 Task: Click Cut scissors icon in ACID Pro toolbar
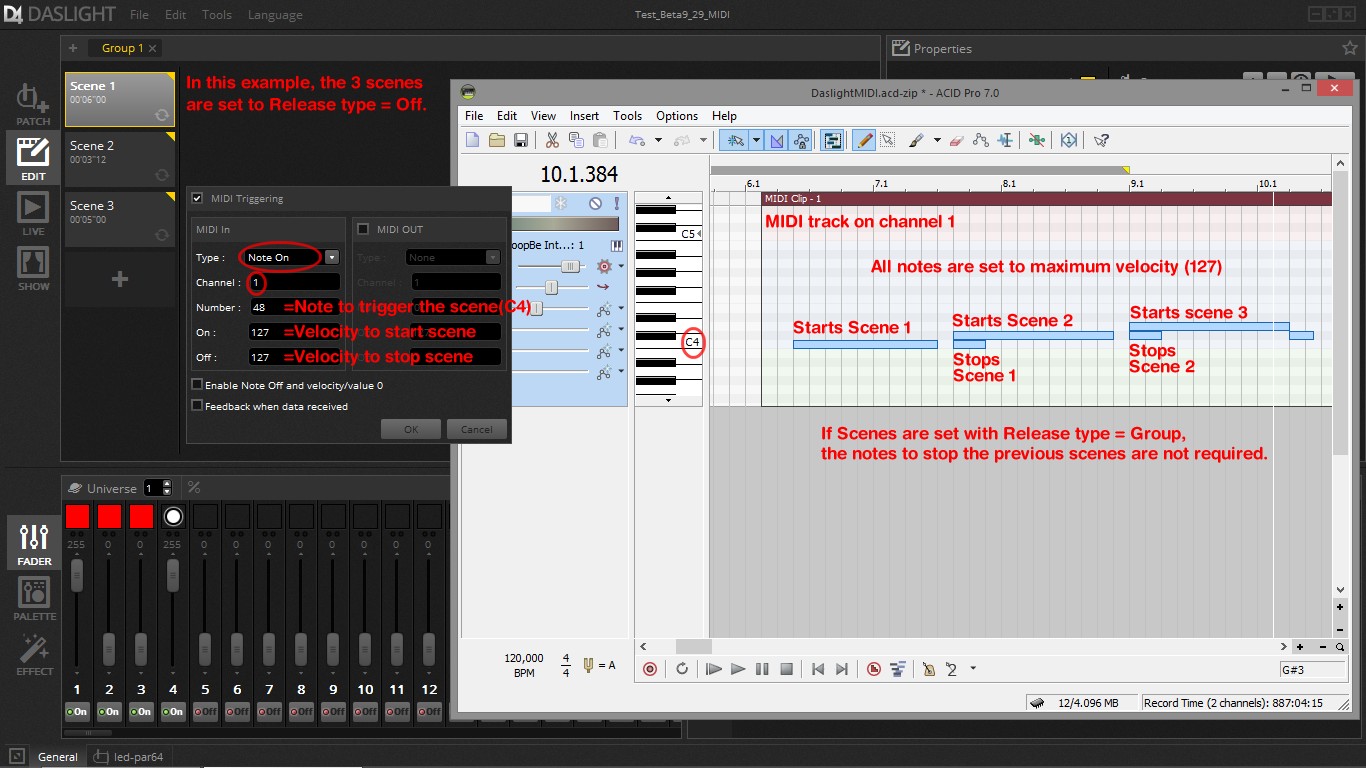tap(552, 141)
